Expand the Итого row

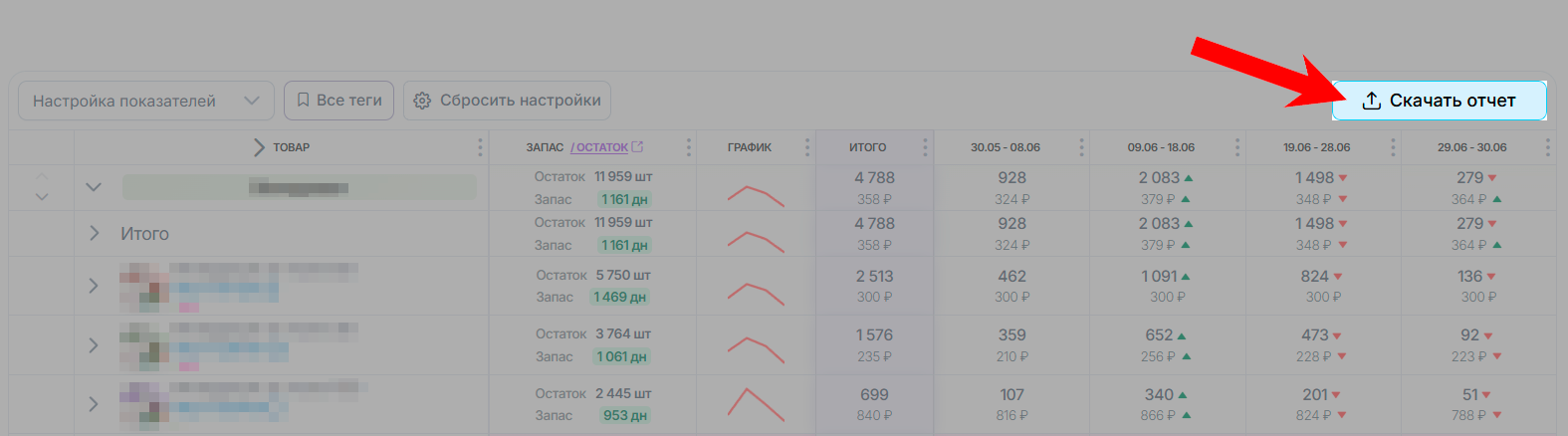(x=94, y=233)
